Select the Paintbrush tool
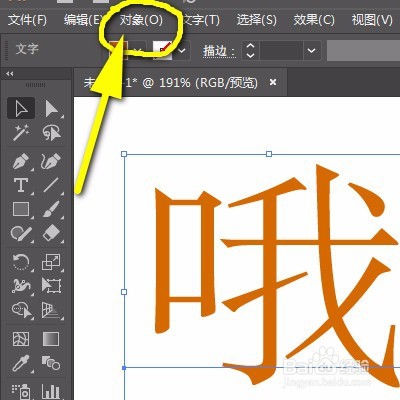Screen dimensions: 400x400 (x=51, y=209)
